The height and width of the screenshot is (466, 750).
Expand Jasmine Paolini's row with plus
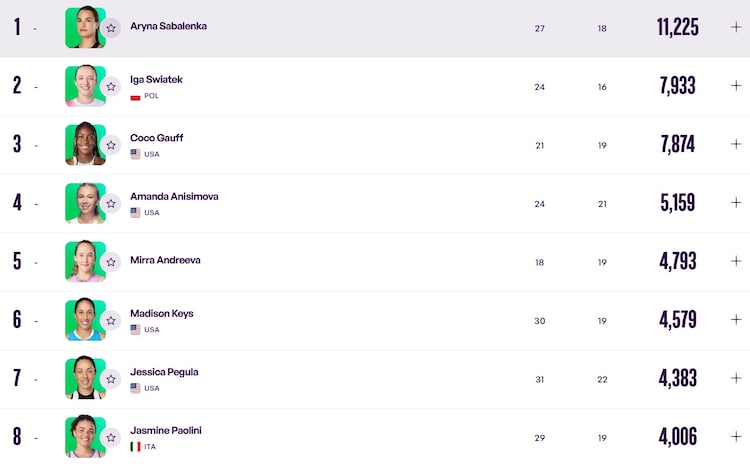click(x=736, y=436)
